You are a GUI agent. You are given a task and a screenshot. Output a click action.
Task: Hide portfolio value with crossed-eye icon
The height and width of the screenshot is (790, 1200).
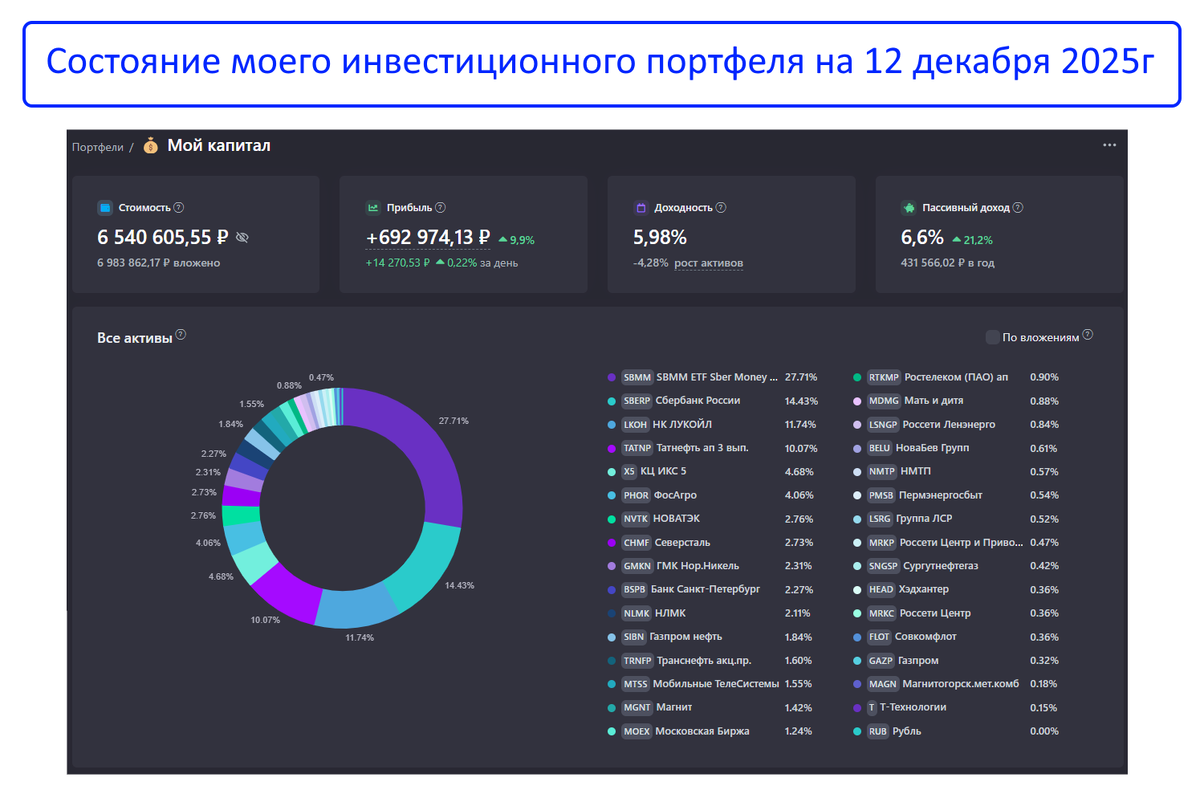coord(242,238)
